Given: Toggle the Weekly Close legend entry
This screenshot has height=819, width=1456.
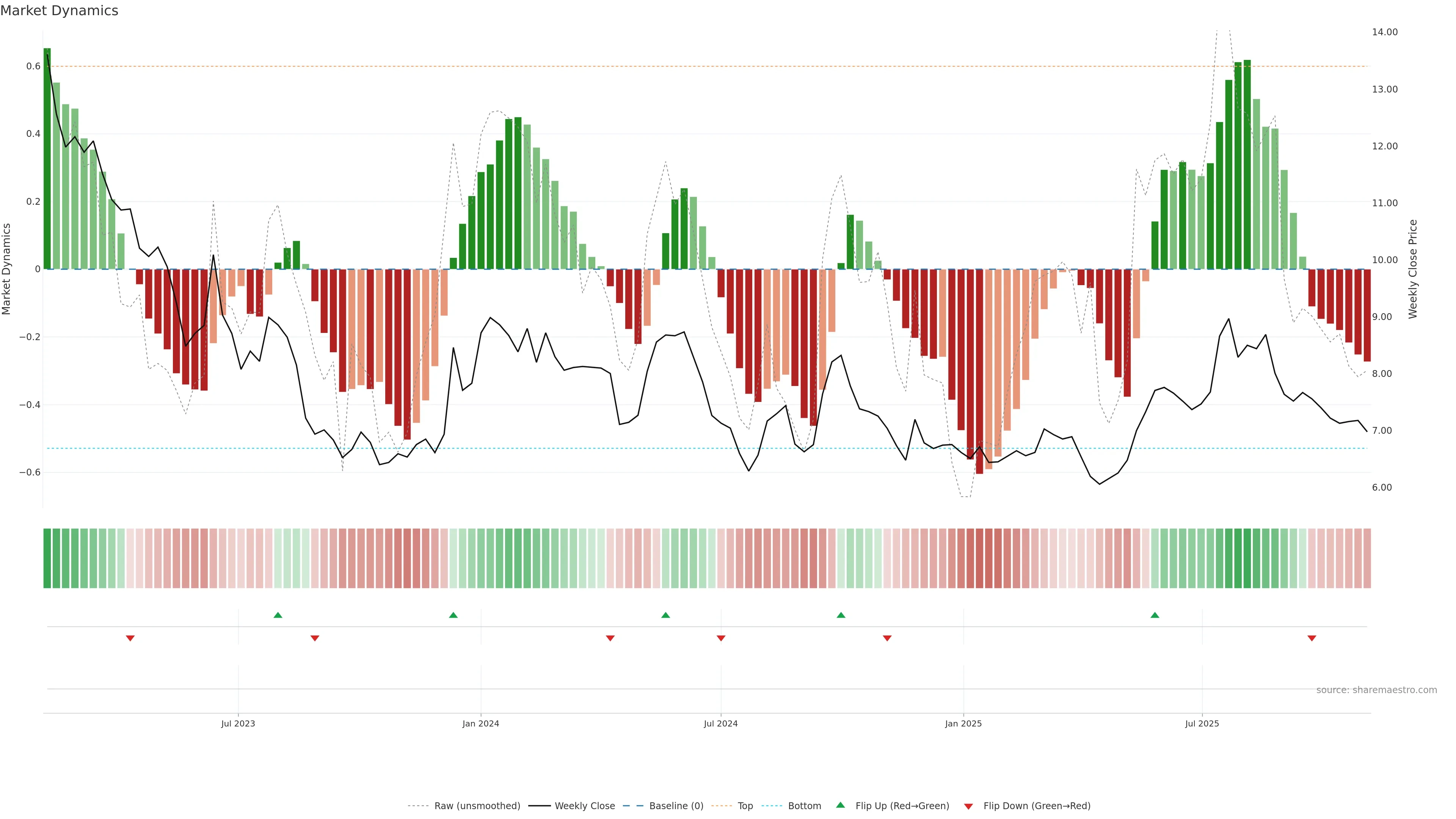Looking at the screenshot, I should (x=584, y=806).
